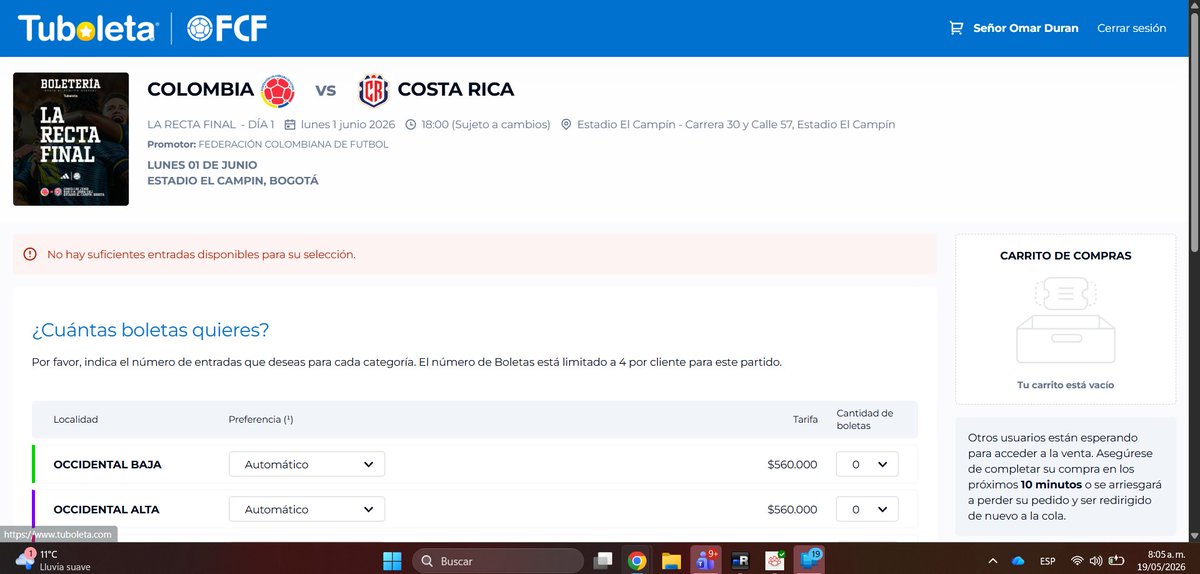
Task: Click the $560.000 price for Occidental Baja
Action: coord(792,464)
